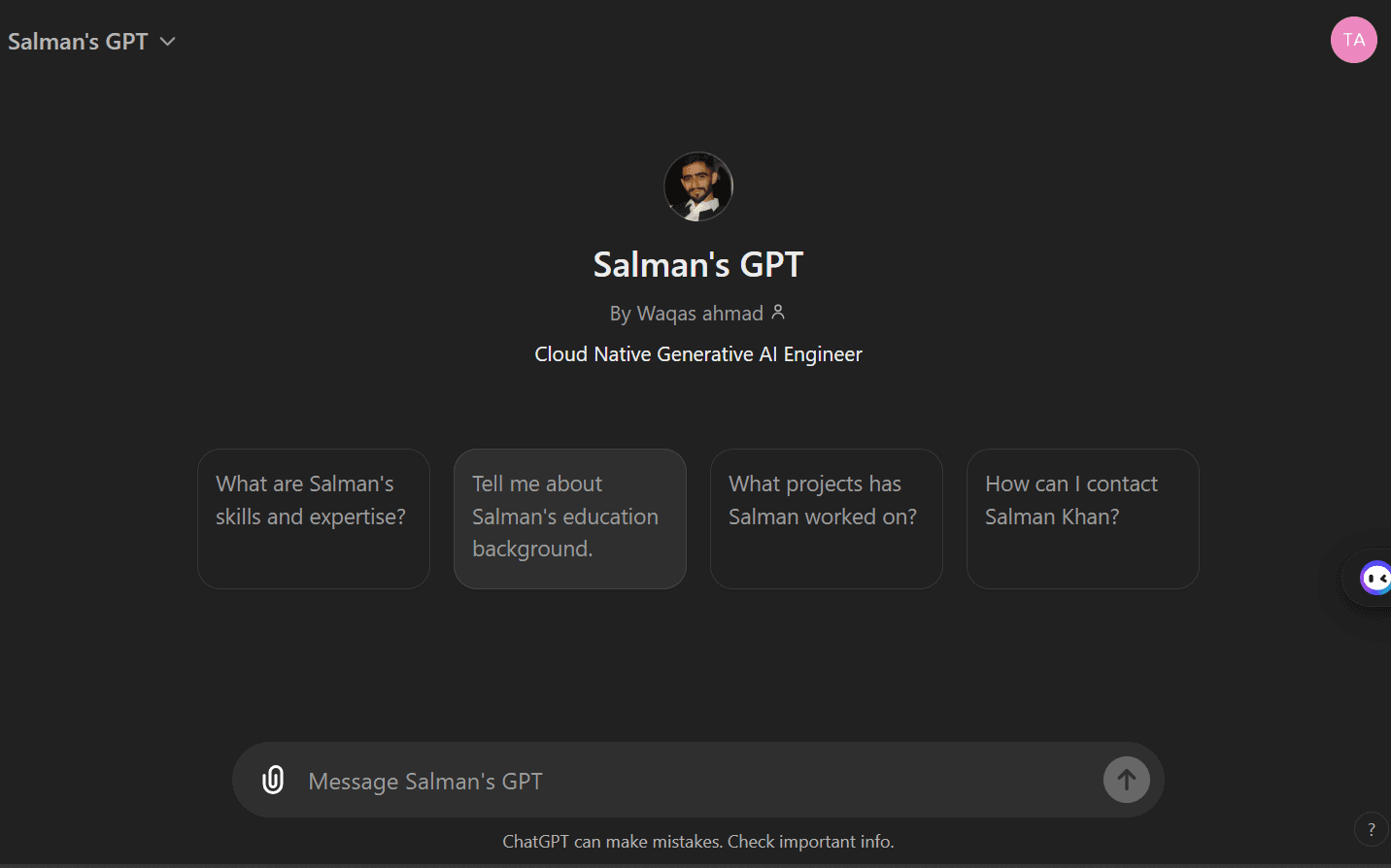Viewport: 1391px width, 868px height.
Task: Click the Salman's GPT title heading
Action: click(x=697, y=263)
